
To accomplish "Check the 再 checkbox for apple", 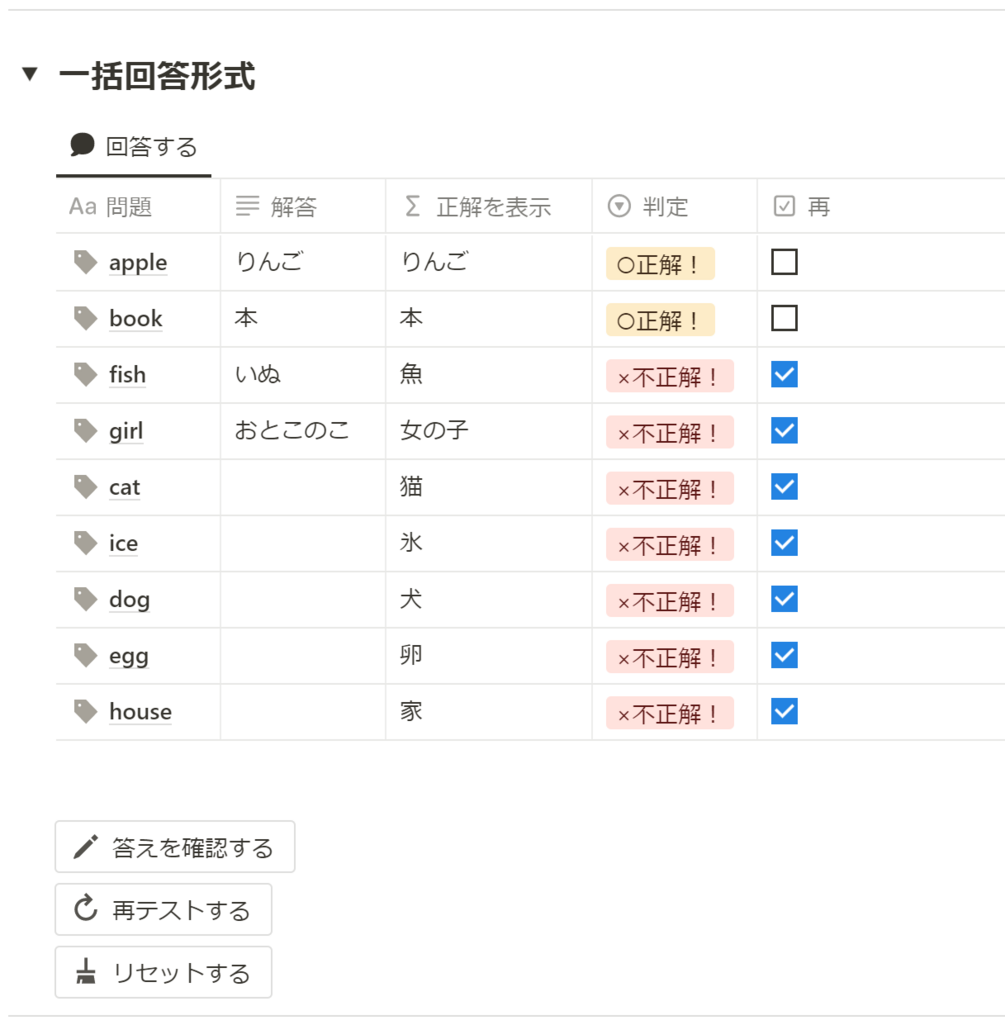I will click(785, 262).
